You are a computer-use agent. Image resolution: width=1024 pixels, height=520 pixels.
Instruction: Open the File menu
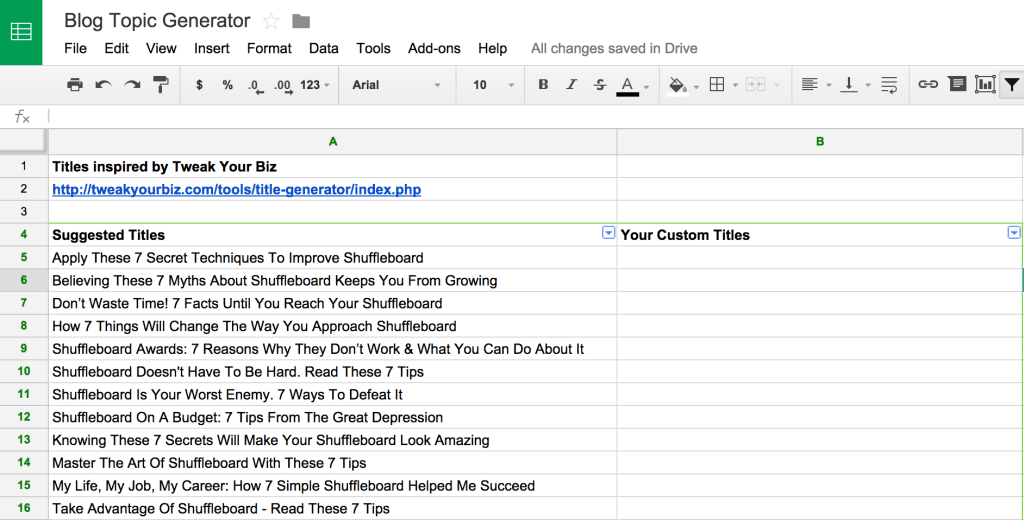click(x=76, y=48)
